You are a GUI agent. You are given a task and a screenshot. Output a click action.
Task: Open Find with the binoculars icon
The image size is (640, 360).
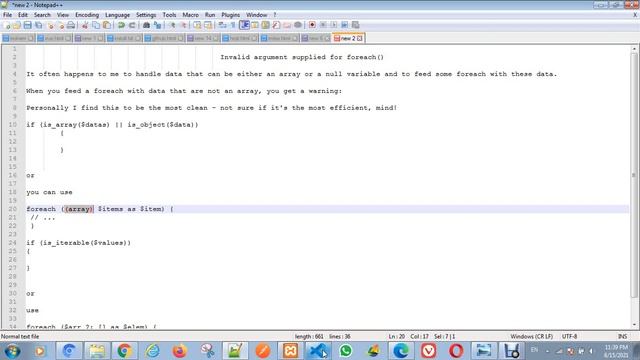coord(146,25)
